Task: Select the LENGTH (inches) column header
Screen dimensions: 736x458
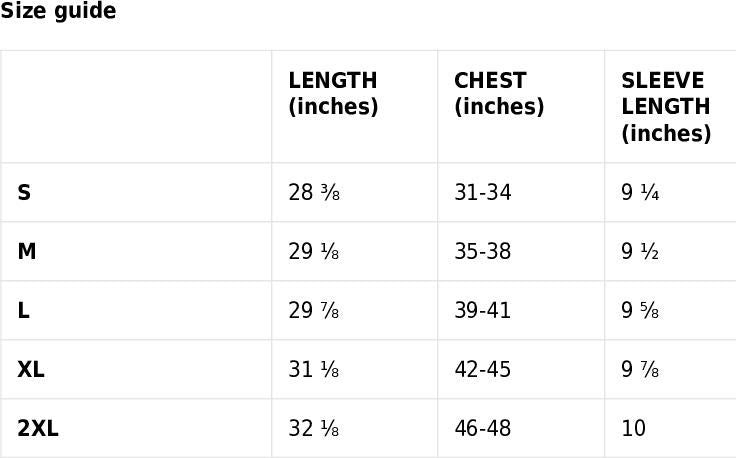Action: tap(333, 94)
